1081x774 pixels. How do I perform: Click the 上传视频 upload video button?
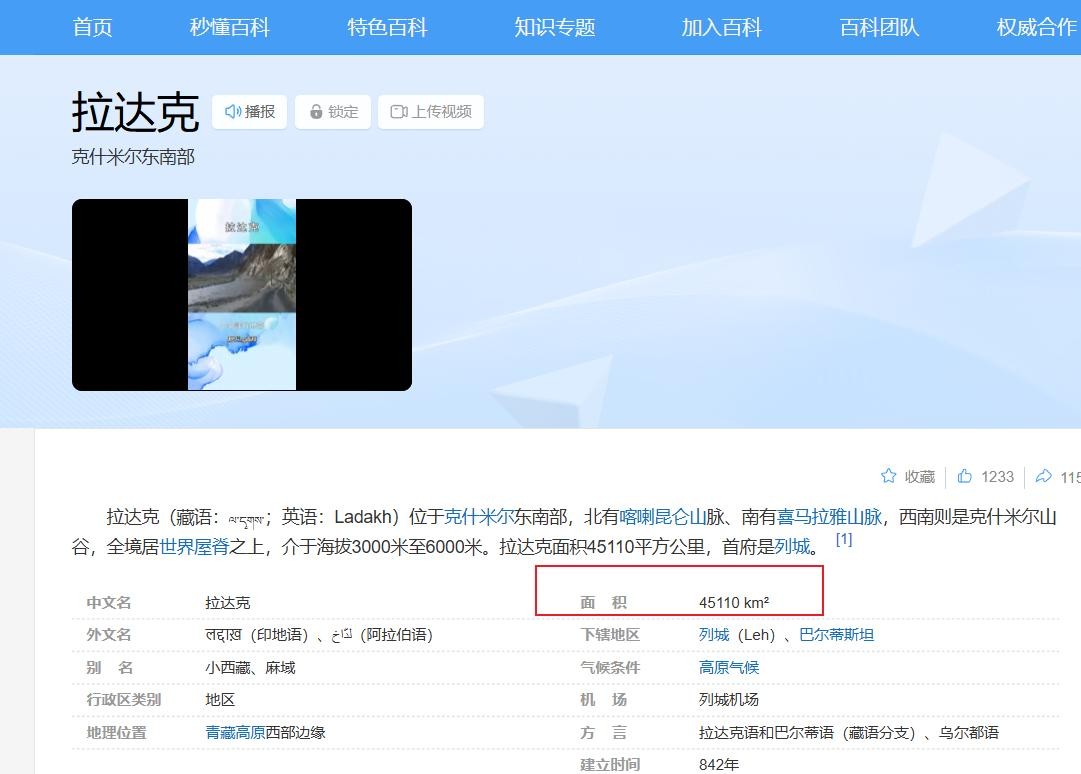[430, 112]
